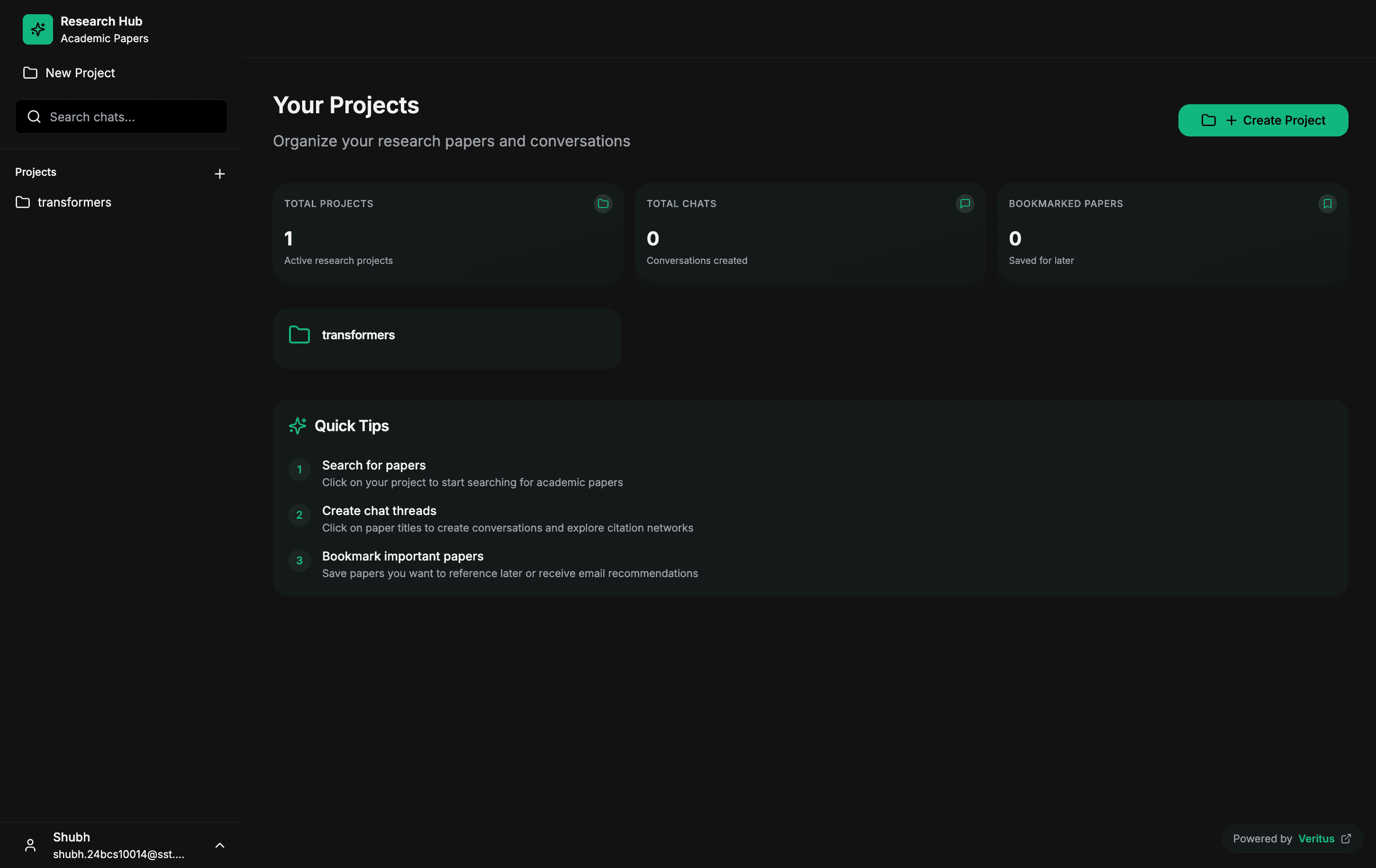Open the transformers project card
The image size is (1376, 868).
click(447, 338)
